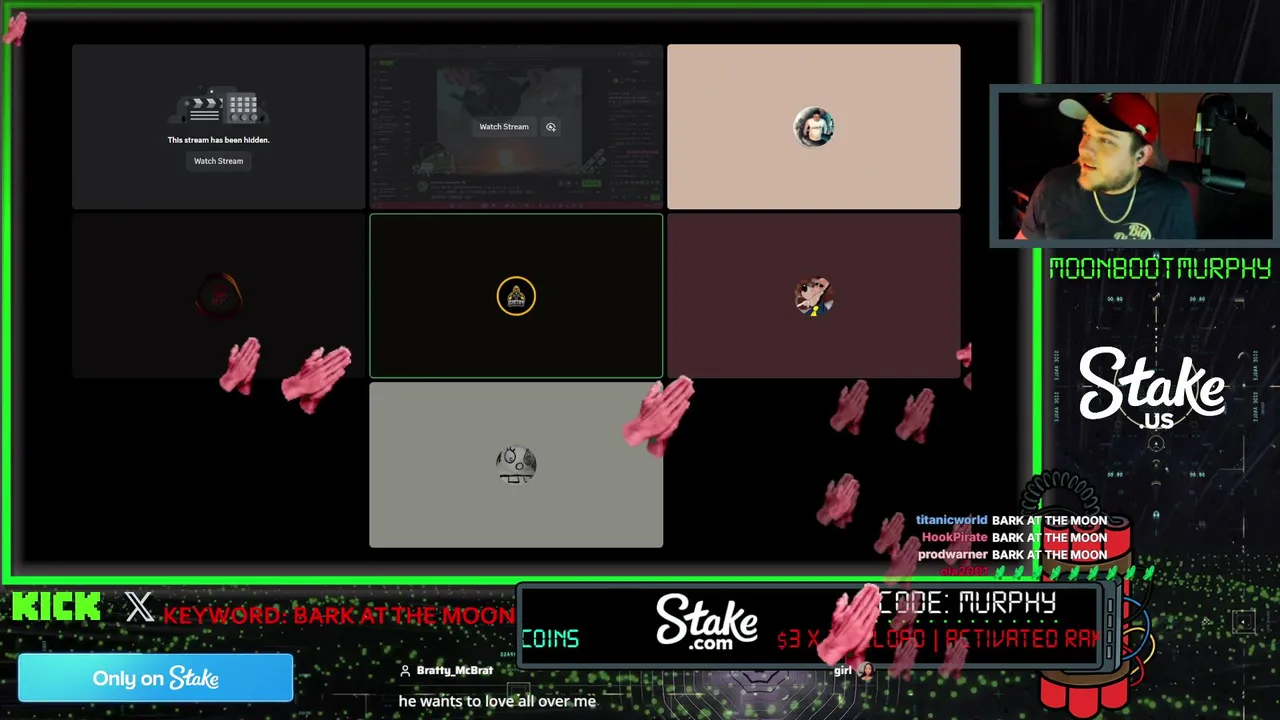Screen dimensions: 1280x720
Task: Select the avatar on the beige tile
Action: pyautogui.click(x=814, y=127)
